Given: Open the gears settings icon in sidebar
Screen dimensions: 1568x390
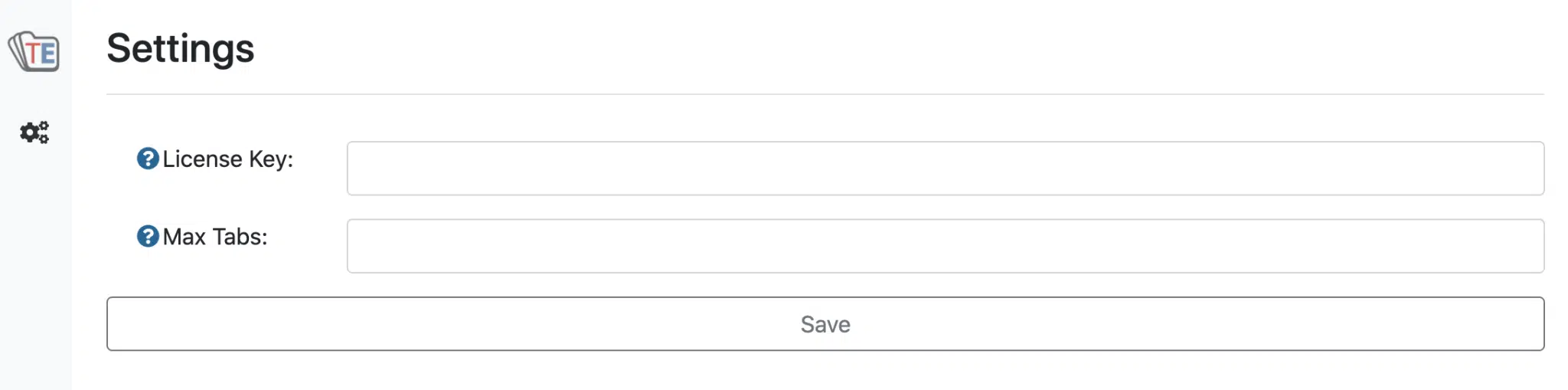Looking at the screenshot, I should (x=34, y=133).
